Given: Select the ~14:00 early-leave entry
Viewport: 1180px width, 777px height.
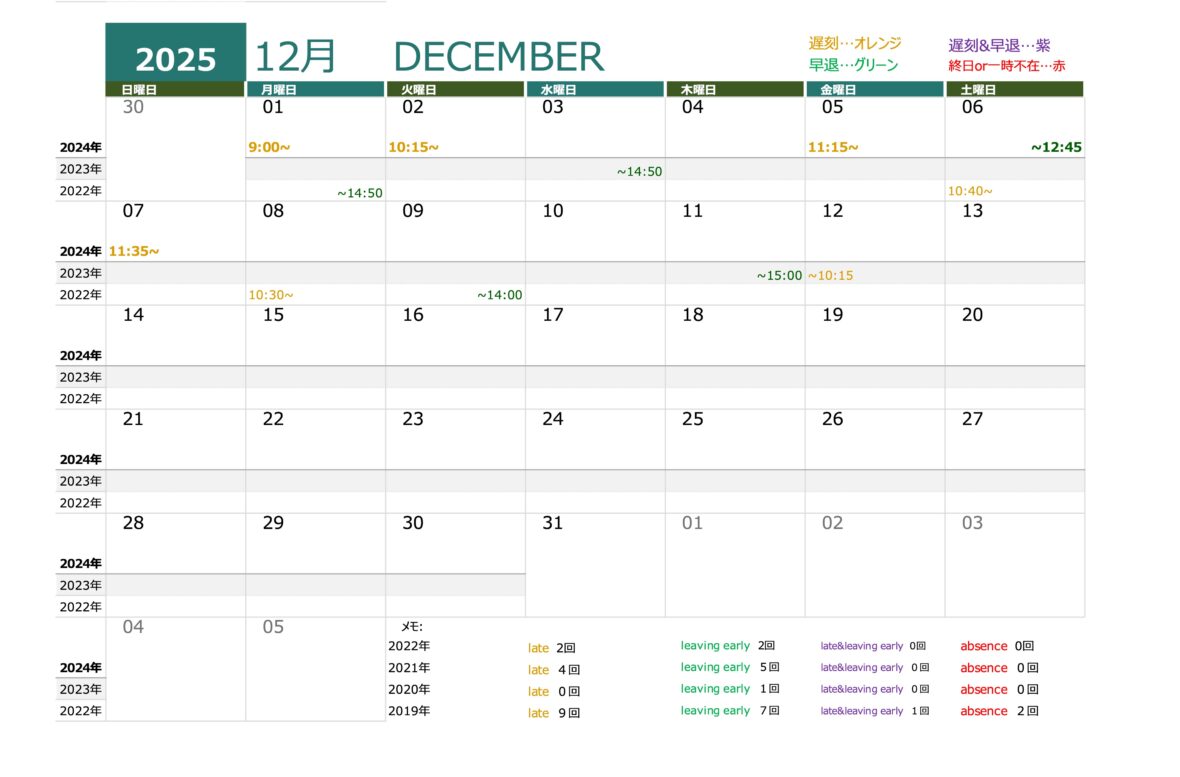Looking at the screenshot, I should coord(499,295).
